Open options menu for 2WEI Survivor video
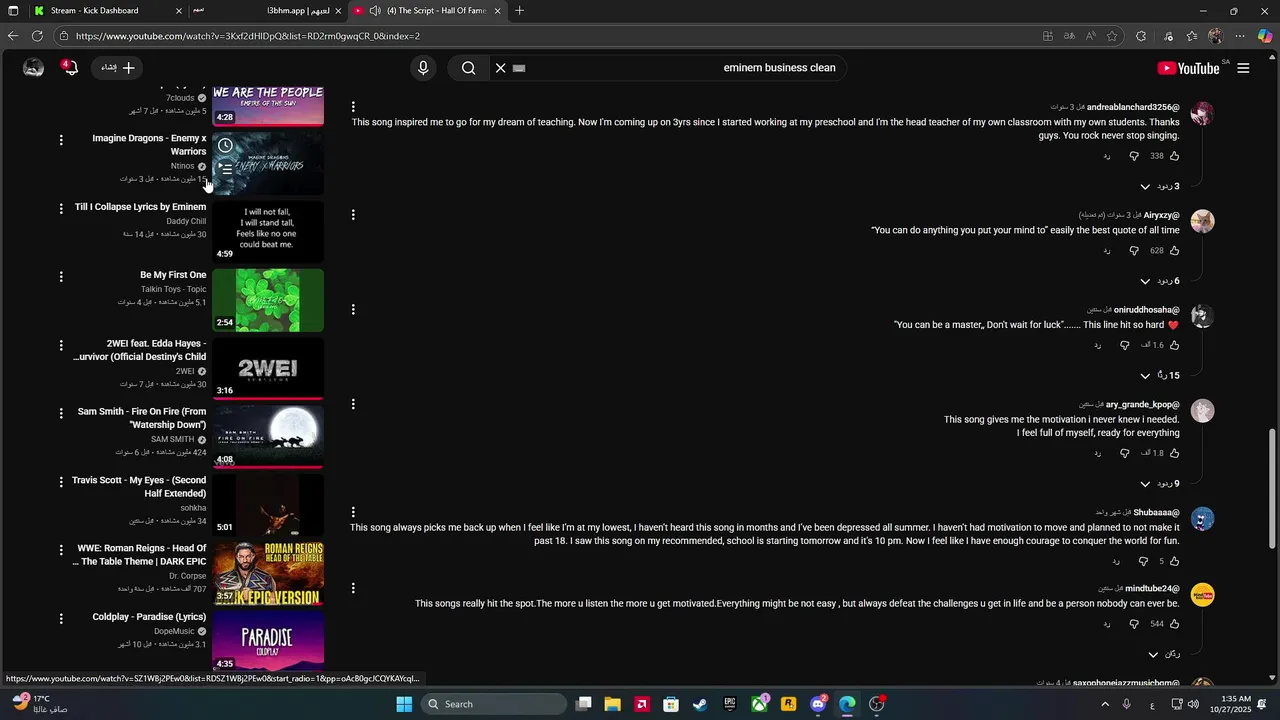The width and height of the screenshot is (1280, 720). point(61,345)
